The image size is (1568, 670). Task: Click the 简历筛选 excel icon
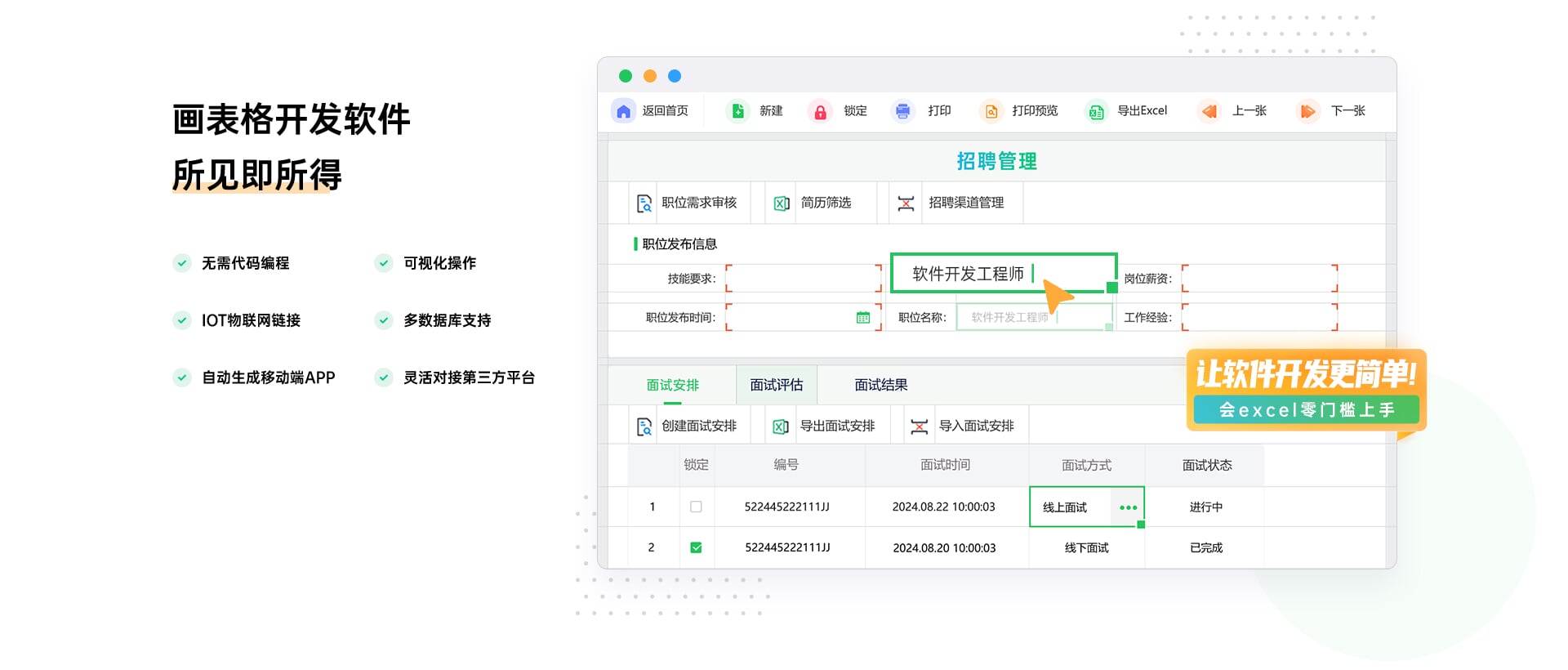[x=782, y=203]
